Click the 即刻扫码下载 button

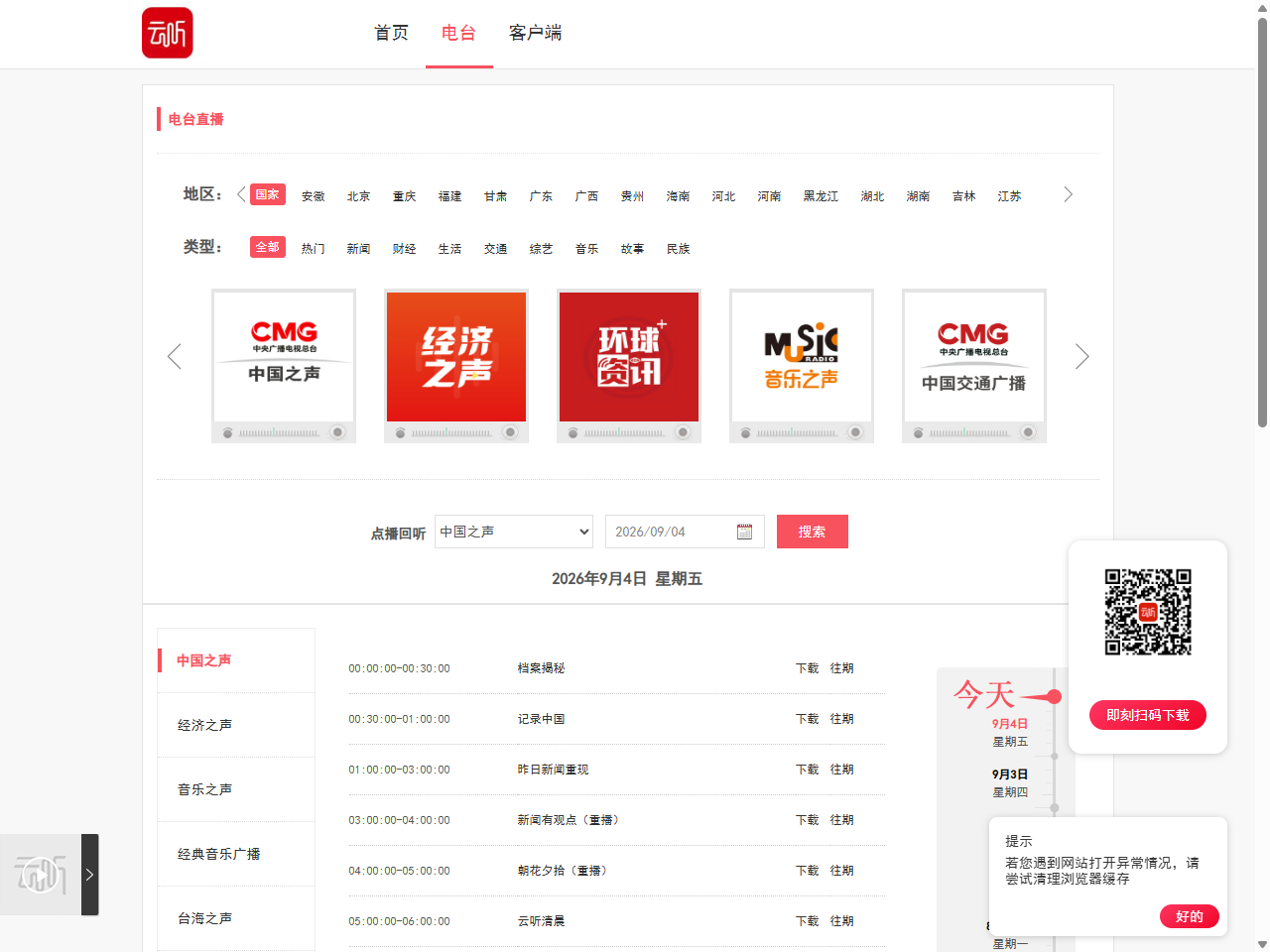click(1148, 715)
